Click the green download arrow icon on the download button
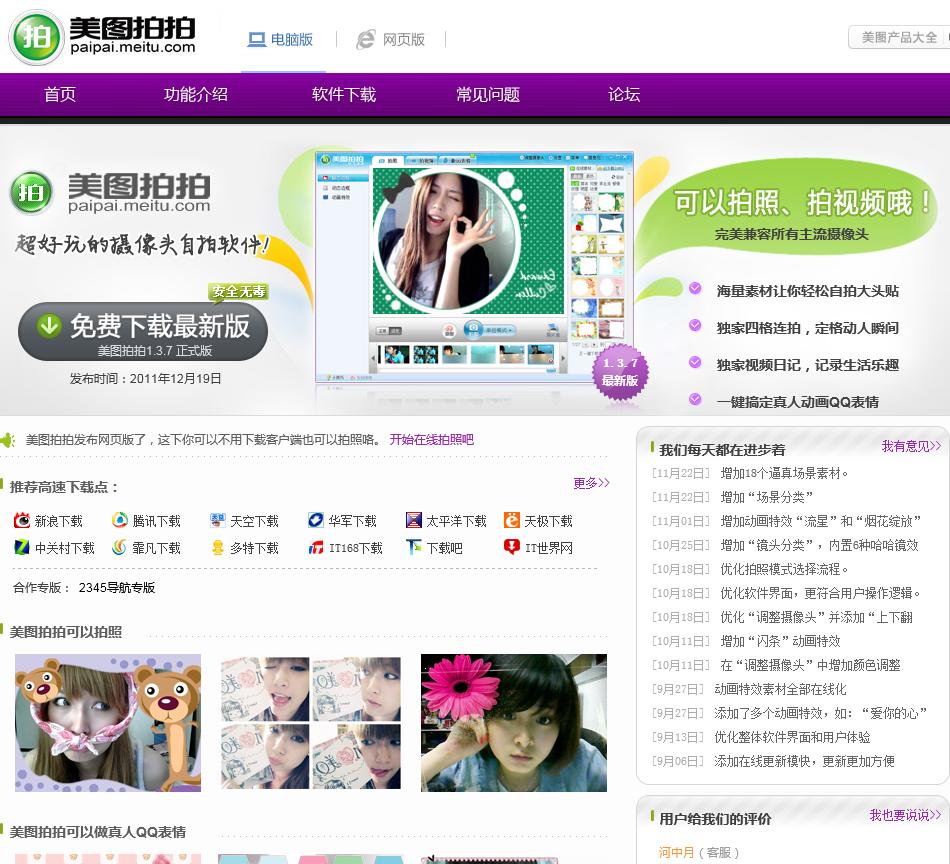950x864 pixels. (49, 325)
